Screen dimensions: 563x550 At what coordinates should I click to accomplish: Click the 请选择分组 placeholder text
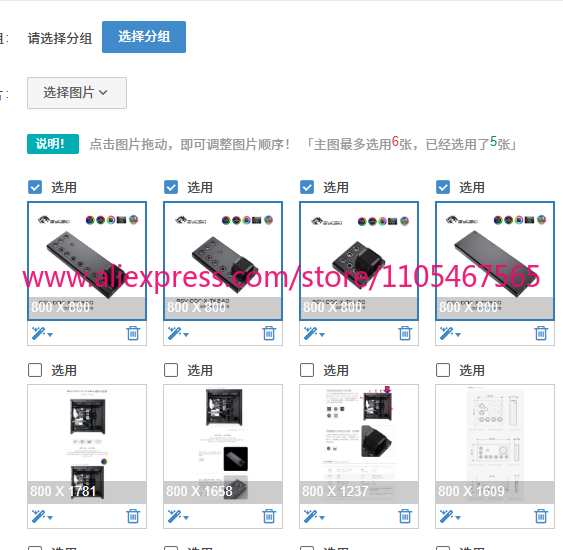click(x=60, y=38)
